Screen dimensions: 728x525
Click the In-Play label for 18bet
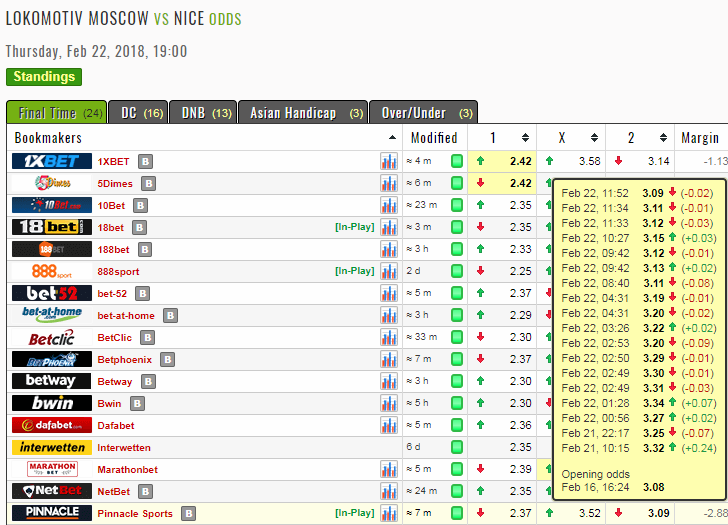(355, 227)
